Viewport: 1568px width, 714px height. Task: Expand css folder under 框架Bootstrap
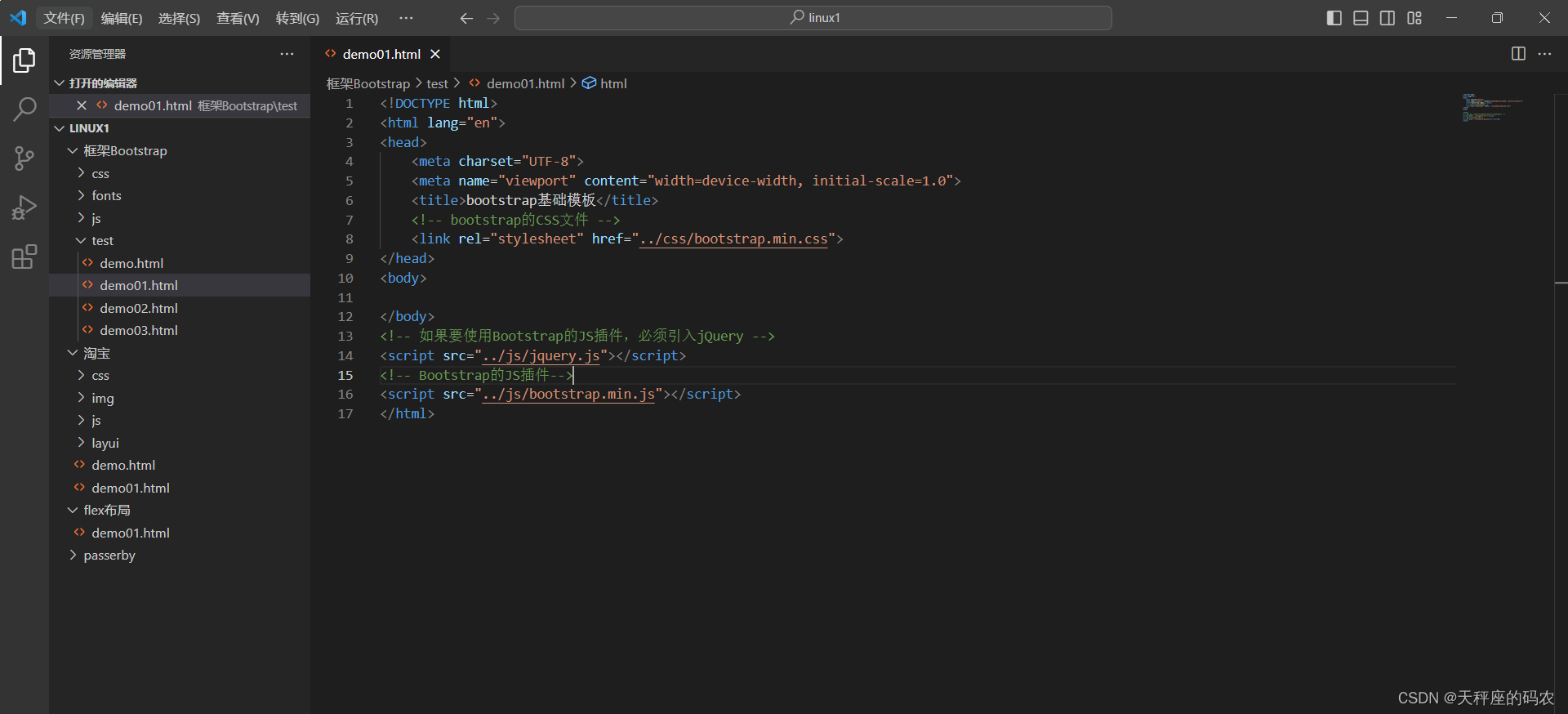[x=180, y=173]
